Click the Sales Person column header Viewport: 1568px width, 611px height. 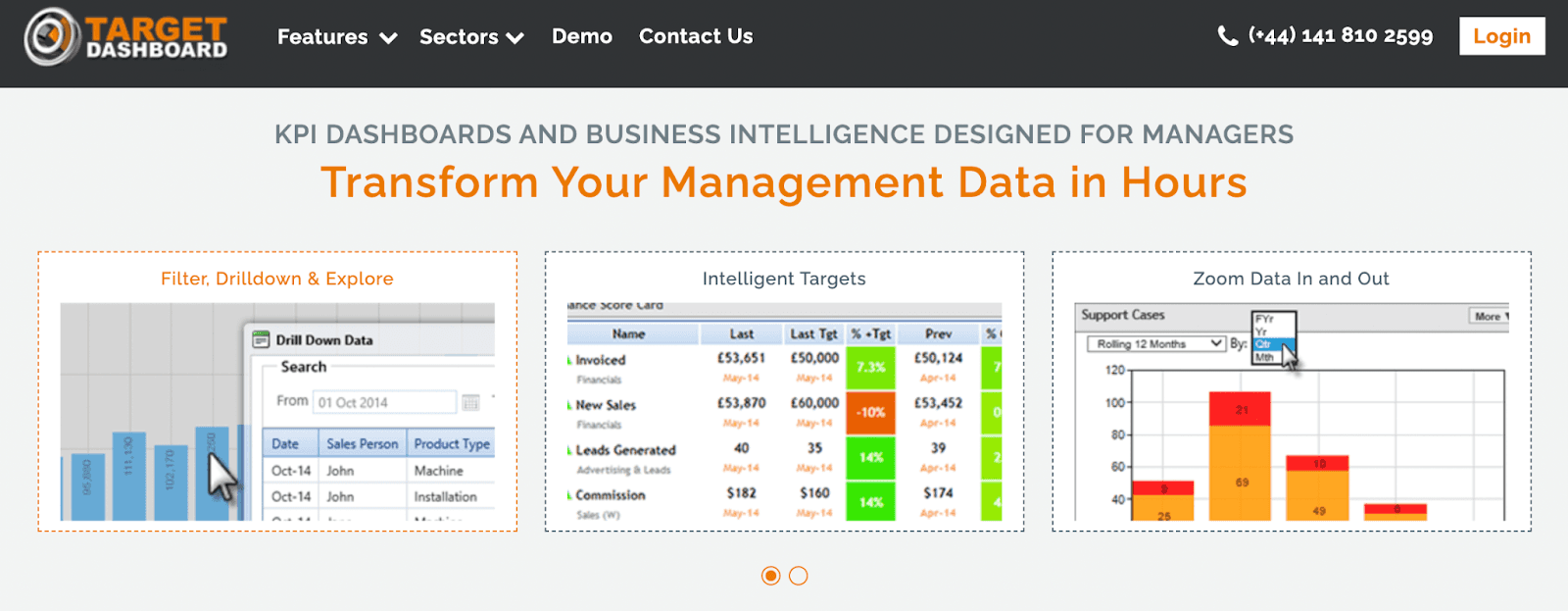pyautogui.click(x=363, y=443)
